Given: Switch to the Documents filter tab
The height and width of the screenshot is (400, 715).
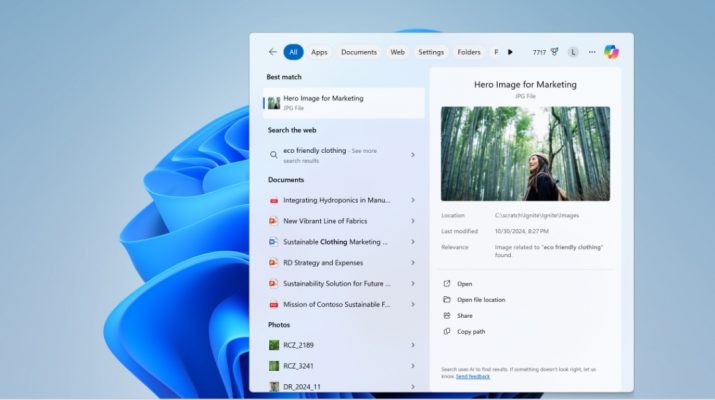Looking at the screenshot, I should point(359,52).
